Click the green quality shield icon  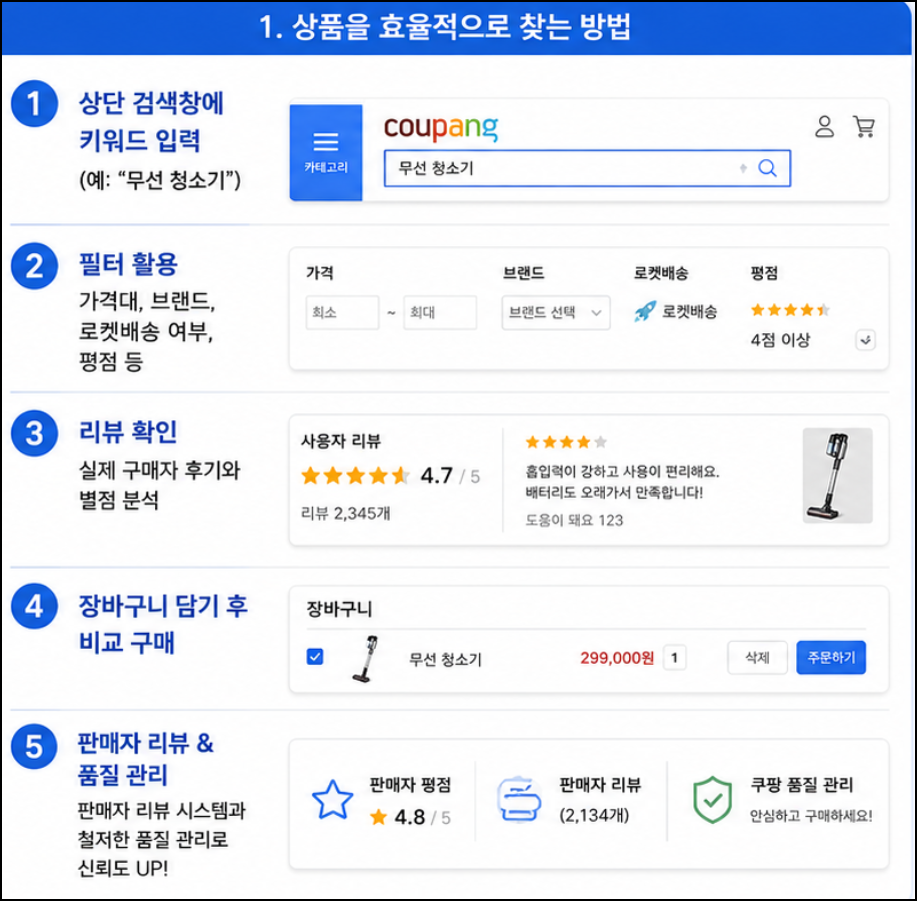[712, 800]
